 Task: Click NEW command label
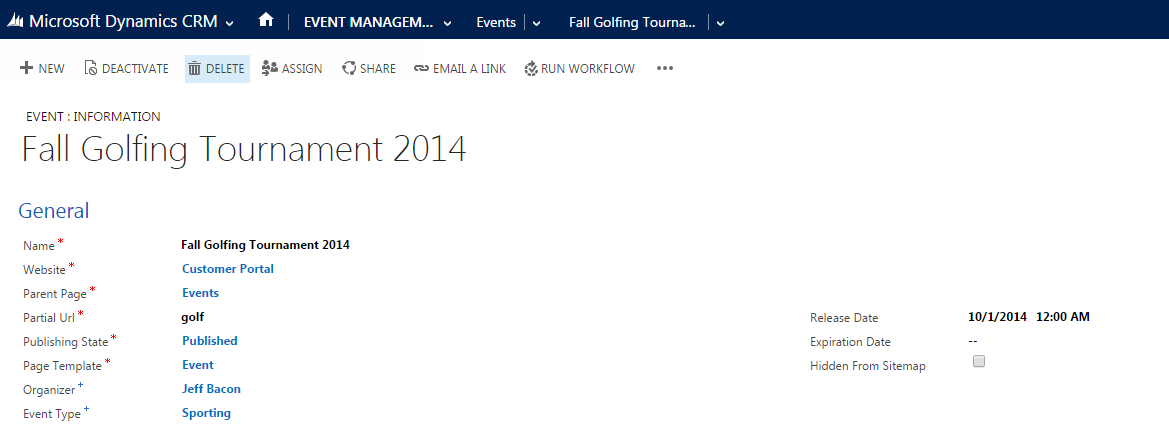click(x=51, y=69)
